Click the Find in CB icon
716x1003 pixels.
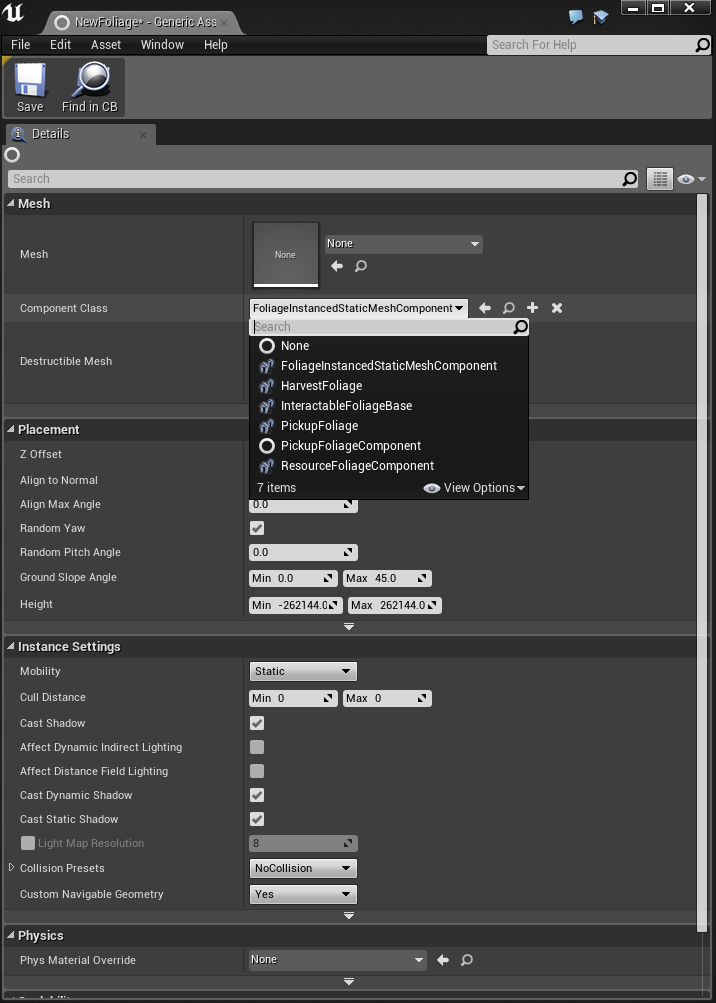click(x=89, y=87)
